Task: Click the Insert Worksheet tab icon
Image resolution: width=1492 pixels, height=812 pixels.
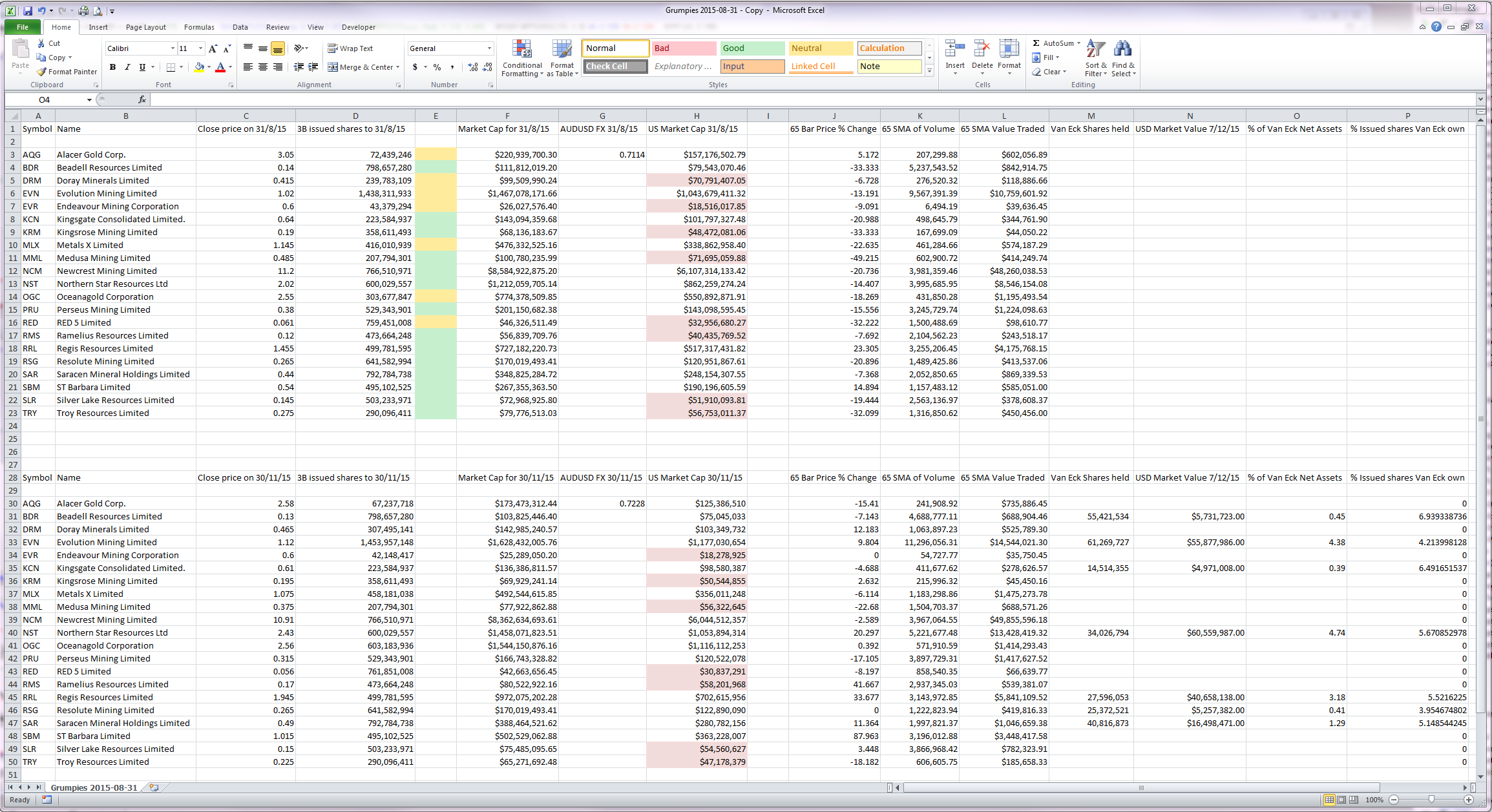Action: (x=154, y=787)
